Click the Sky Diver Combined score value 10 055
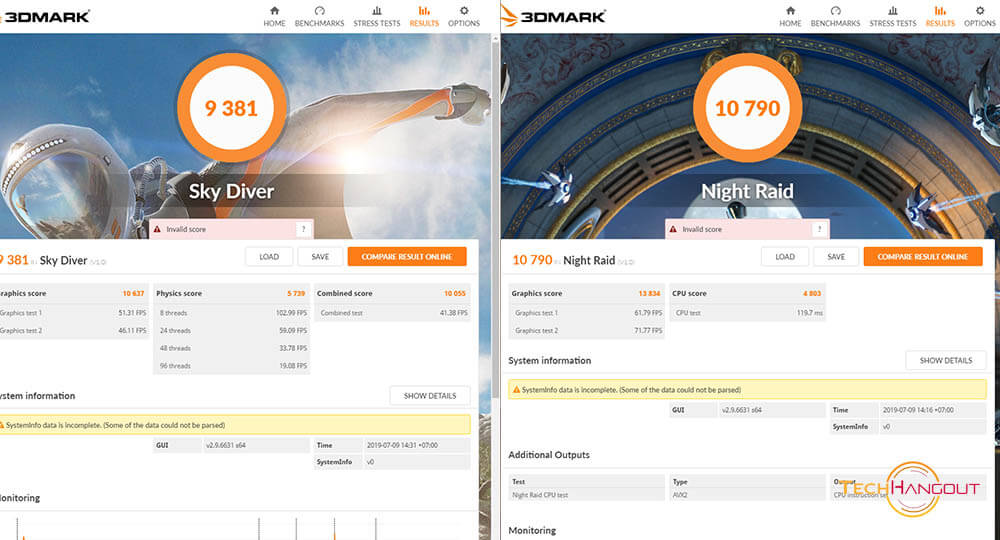 [455, 293]
